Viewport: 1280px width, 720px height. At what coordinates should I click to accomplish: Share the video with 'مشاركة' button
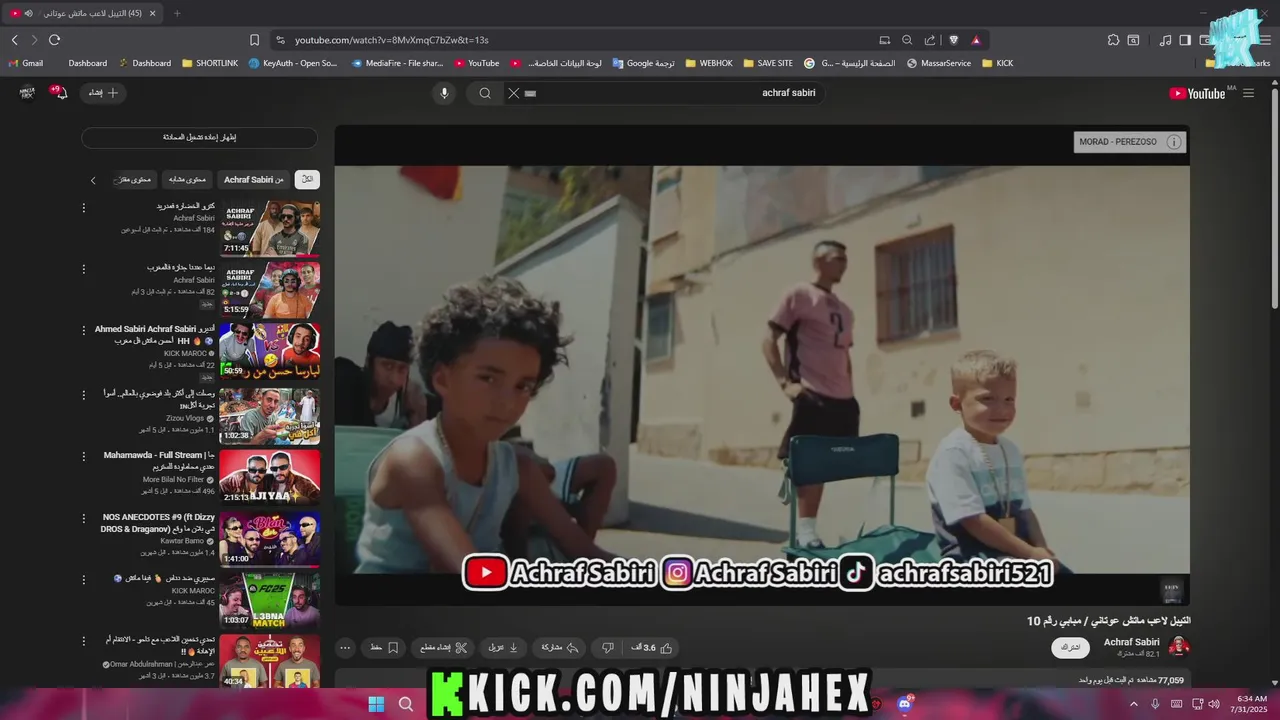click(560, 648)
